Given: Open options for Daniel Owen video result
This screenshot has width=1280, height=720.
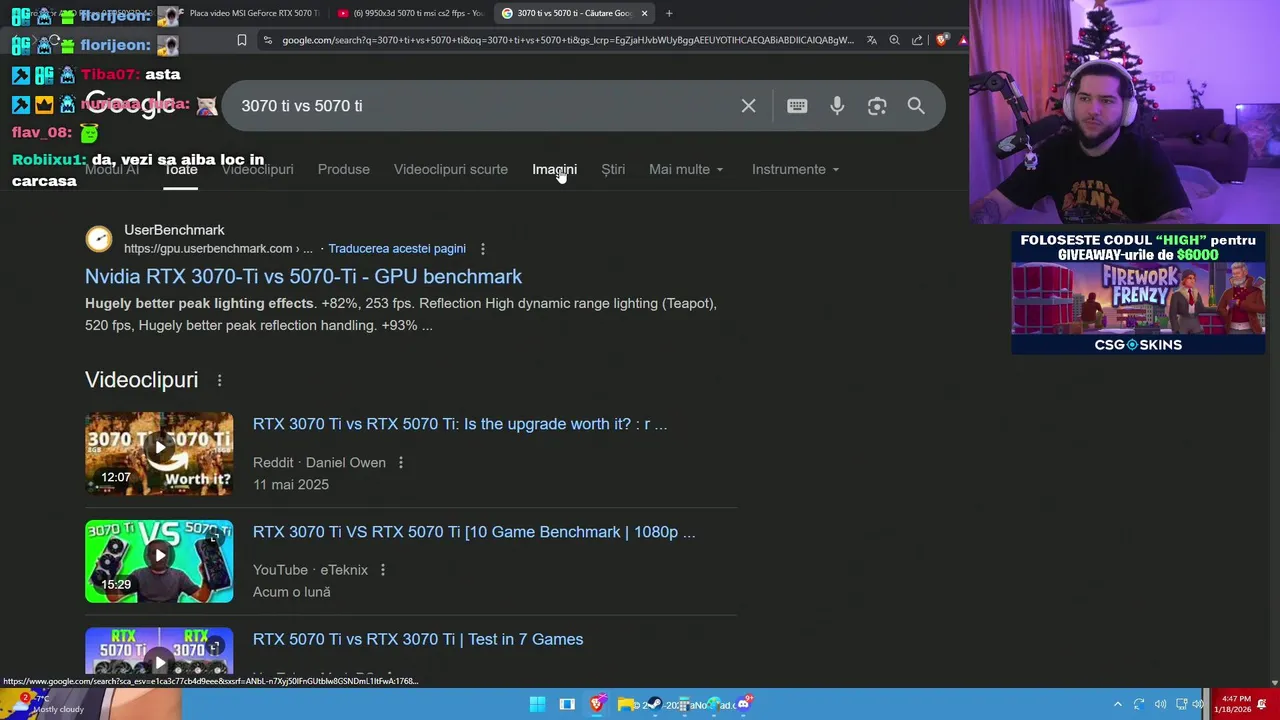Looking at the screenshot, I should [x=400, y=462].
